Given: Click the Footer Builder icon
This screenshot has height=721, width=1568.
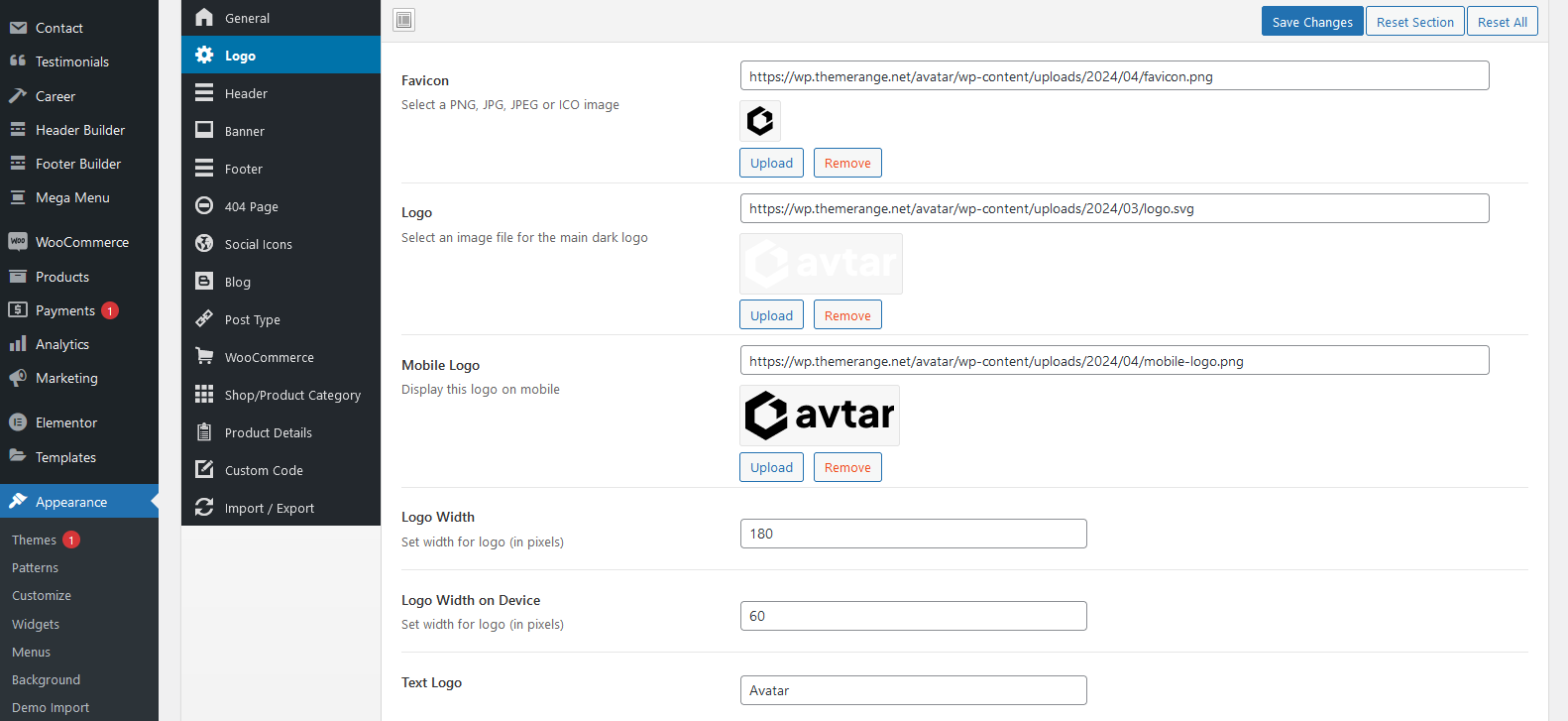Looking at the screenshot, I should (18, 164).
